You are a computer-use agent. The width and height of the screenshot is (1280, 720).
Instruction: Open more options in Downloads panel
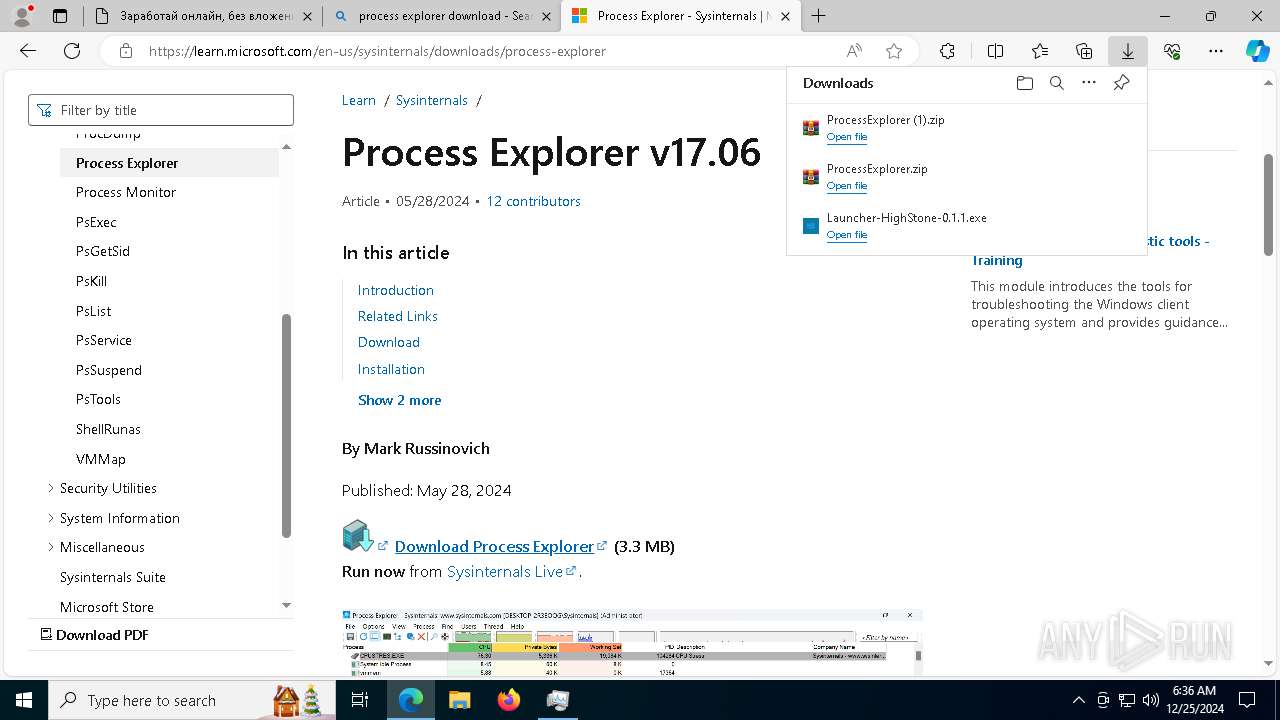pyautogui.click(x=1089, y=83)
